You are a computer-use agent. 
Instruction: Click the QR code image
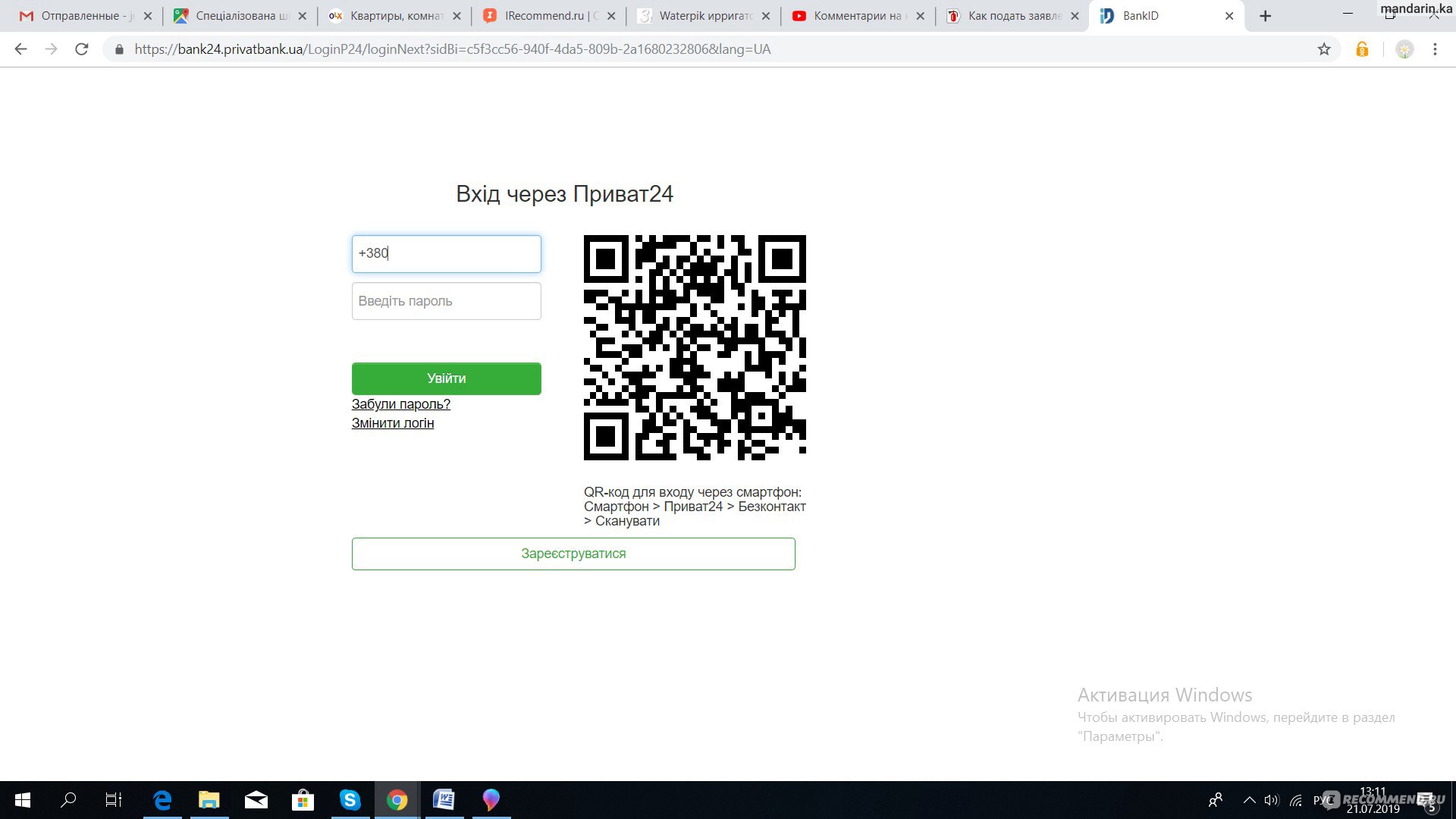pyautogui.click(x=695, y=347)
